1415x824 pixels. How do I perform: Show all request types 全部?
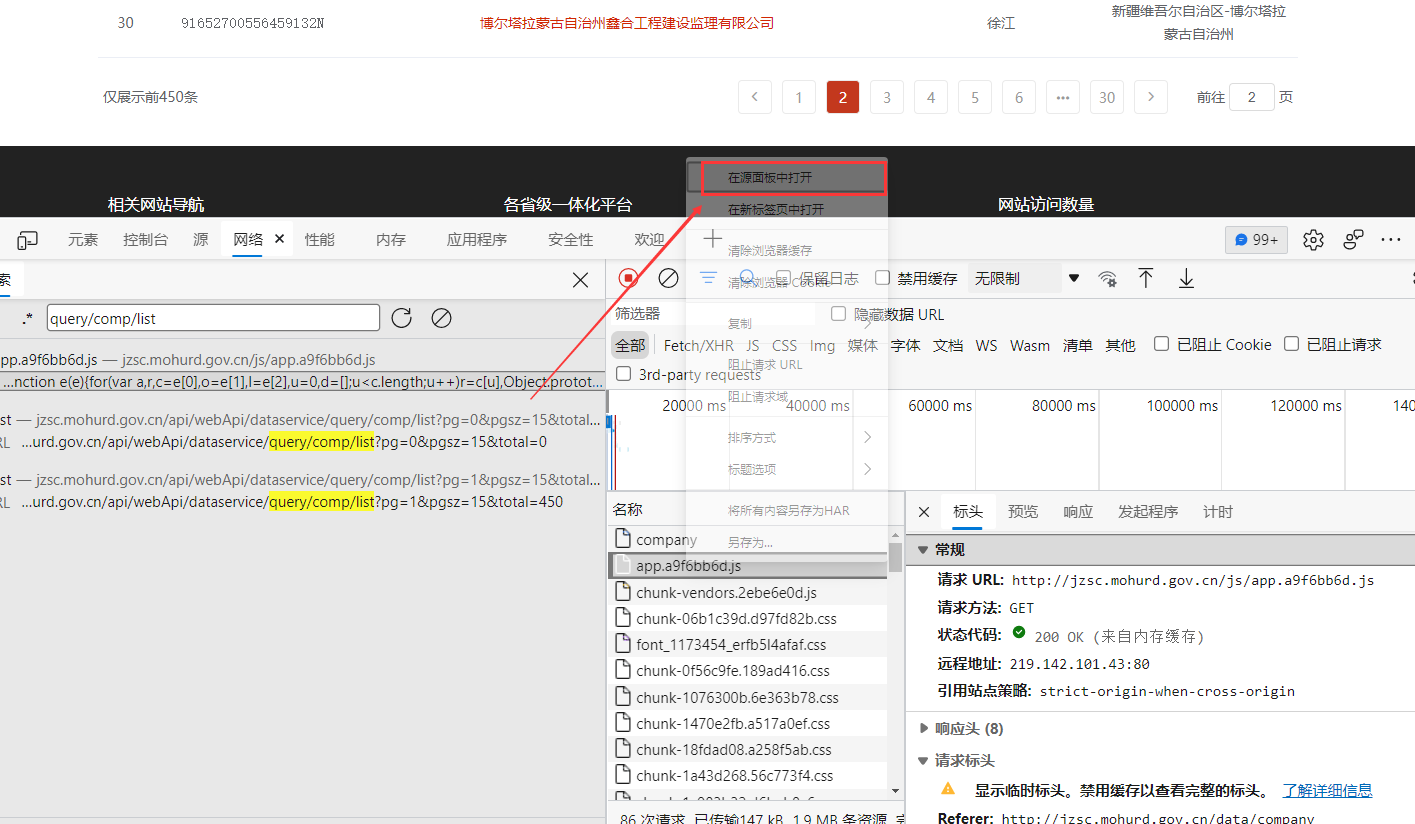630,345
